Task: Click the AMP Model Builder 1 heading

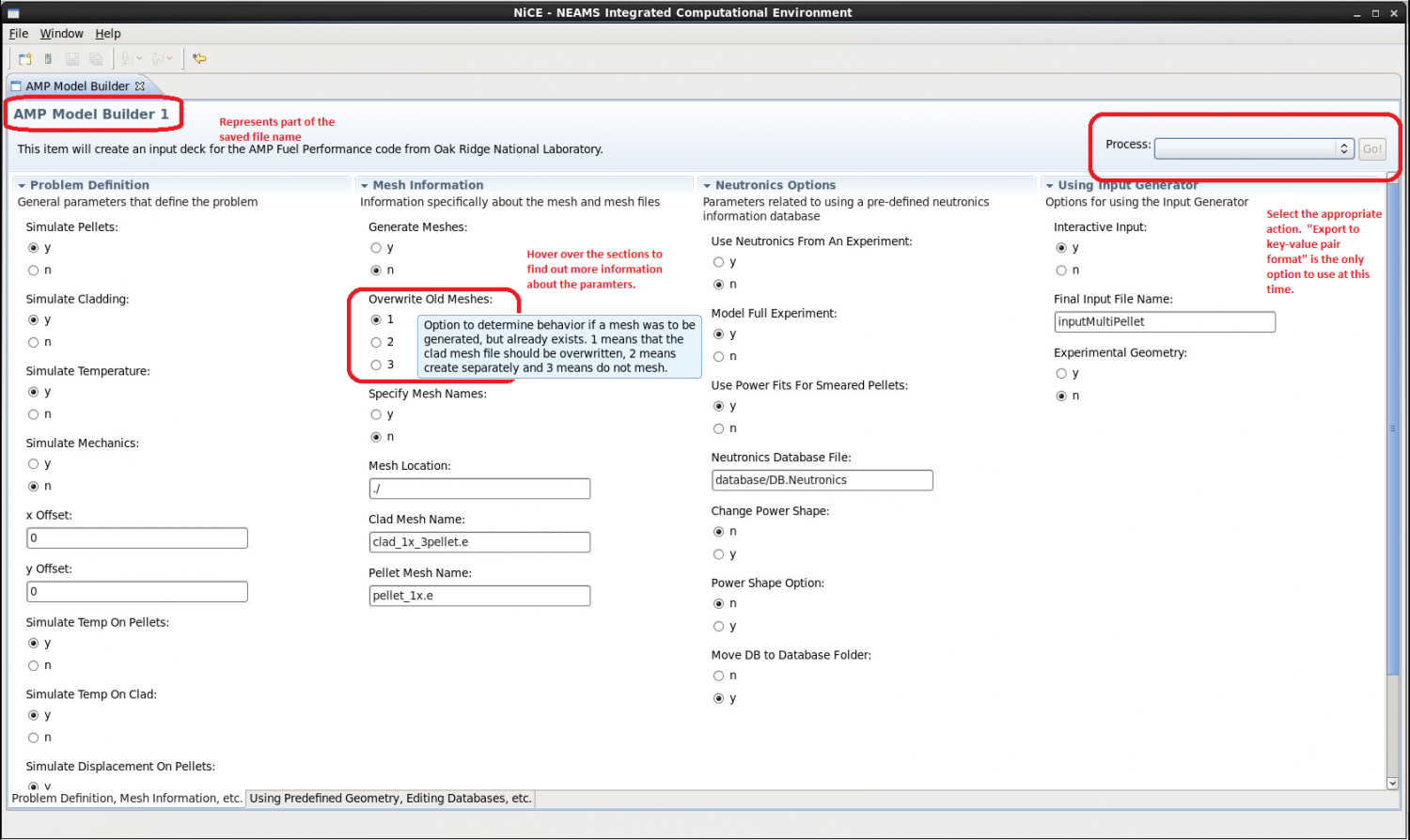Action: pyautogui.click(x=91, y=114)
